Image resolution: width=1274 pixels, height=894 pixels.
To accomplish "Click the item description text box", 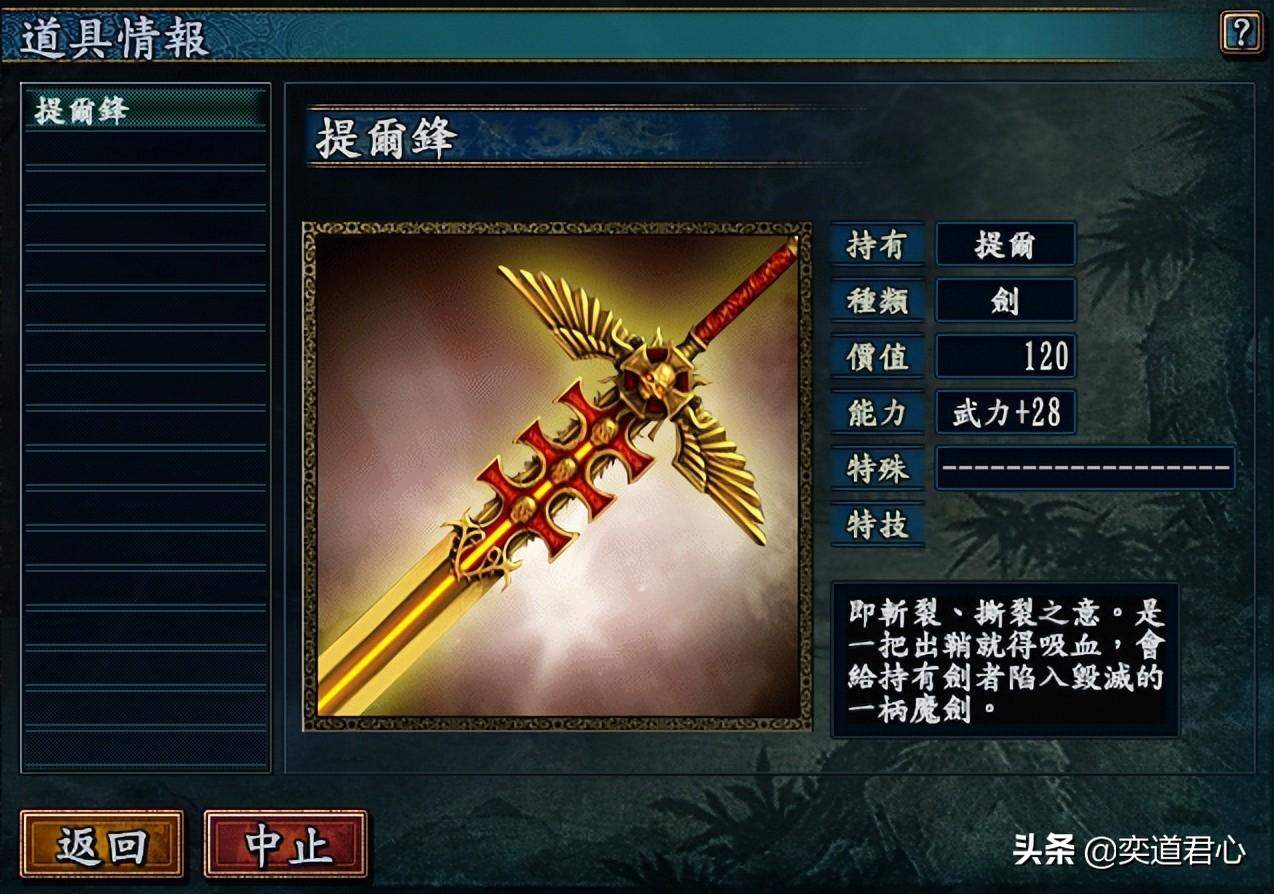I will (x=1005, y=660).
